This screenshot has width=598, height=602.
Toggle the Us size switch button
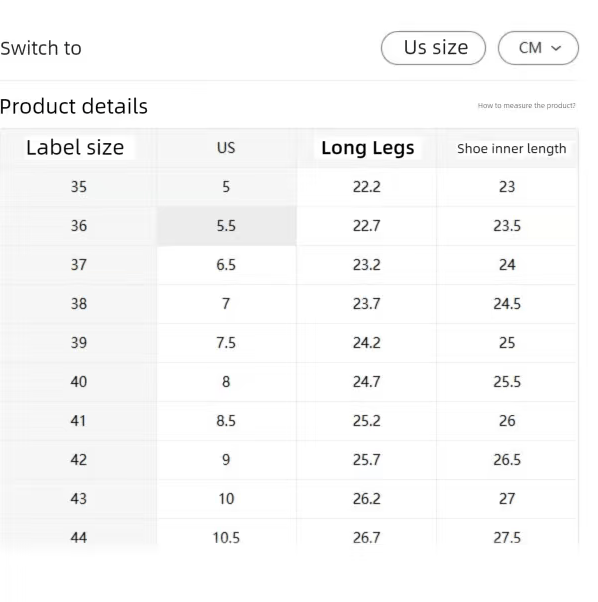(433, 48)
